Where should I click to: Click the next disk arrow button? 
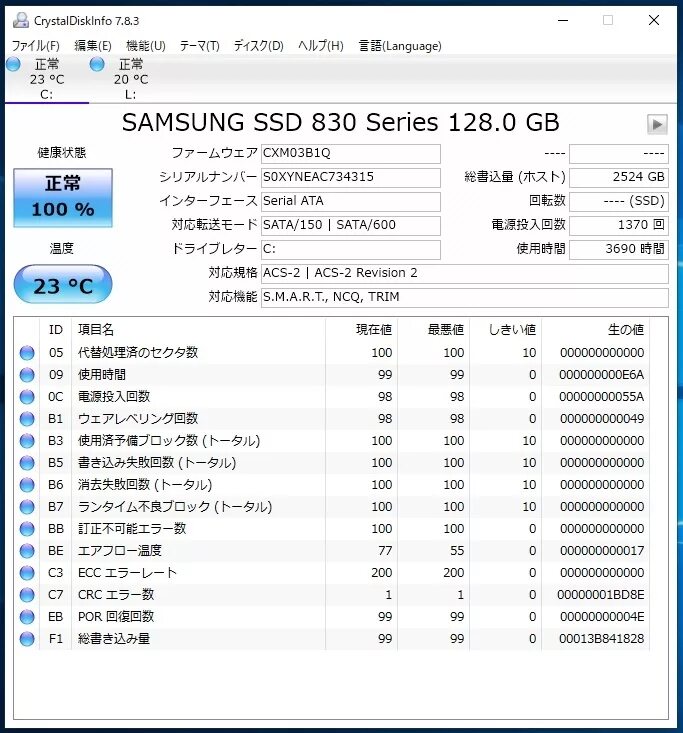[x=657, y=124]
